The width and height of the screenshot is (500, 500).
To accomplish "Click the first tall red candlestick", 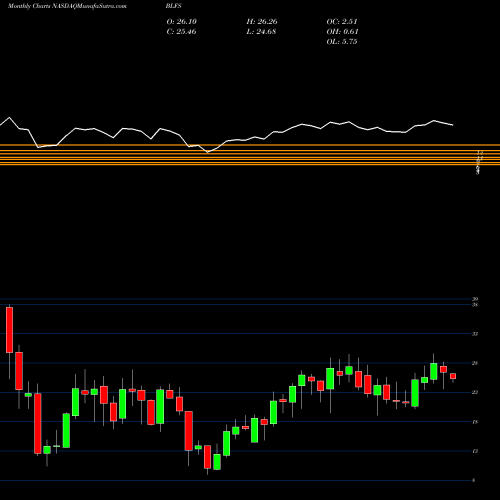I will [x=9, y=330].
